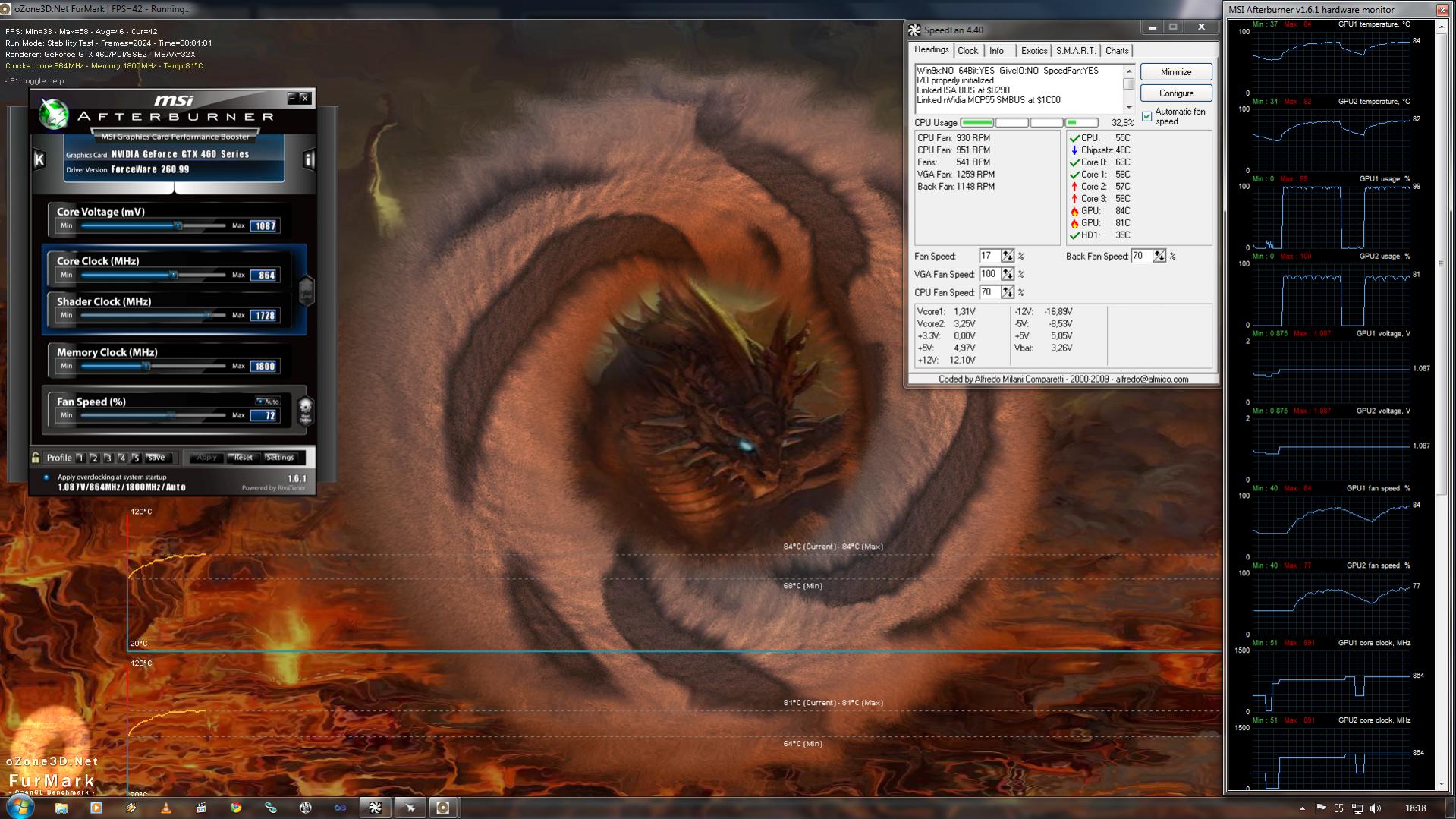
Task: Toggle the profile lock padlock icon
Action: [x=36, y=458]
